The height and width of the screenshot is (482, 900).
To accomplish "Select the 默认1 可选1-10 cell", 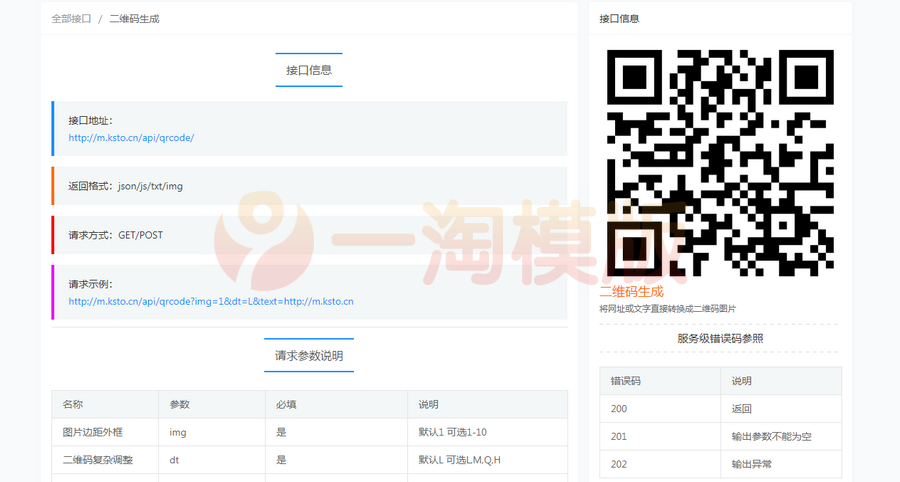I will [487, 432].
